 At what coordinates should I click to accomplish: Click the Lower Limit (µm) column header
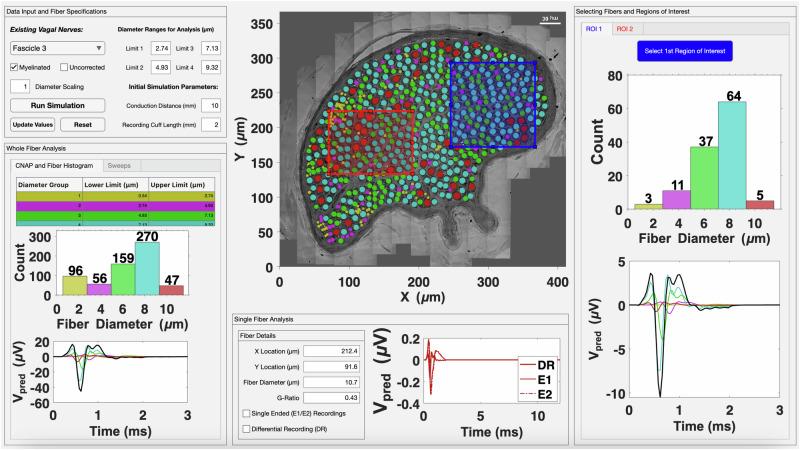(x=116, y=185)
